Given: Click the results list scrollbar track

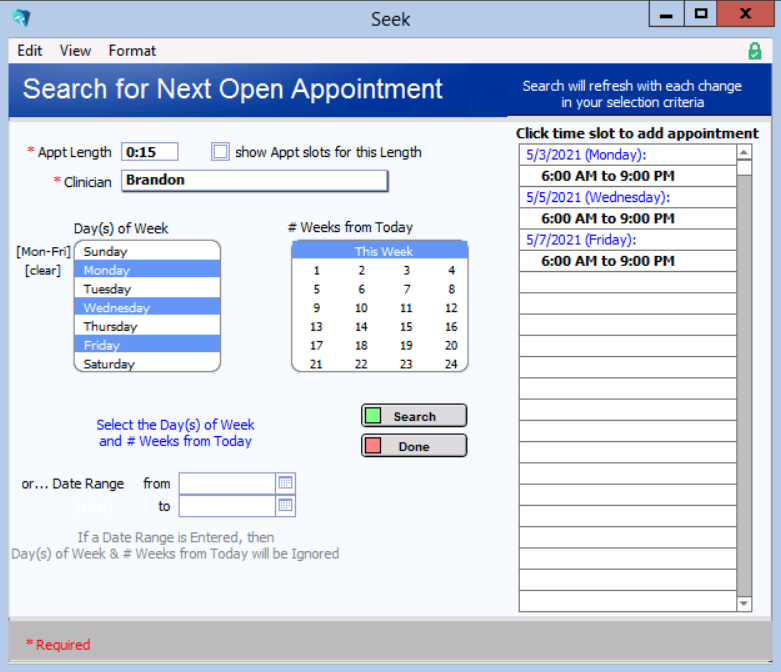Looking at the screenshot, I should pos(744,386).
